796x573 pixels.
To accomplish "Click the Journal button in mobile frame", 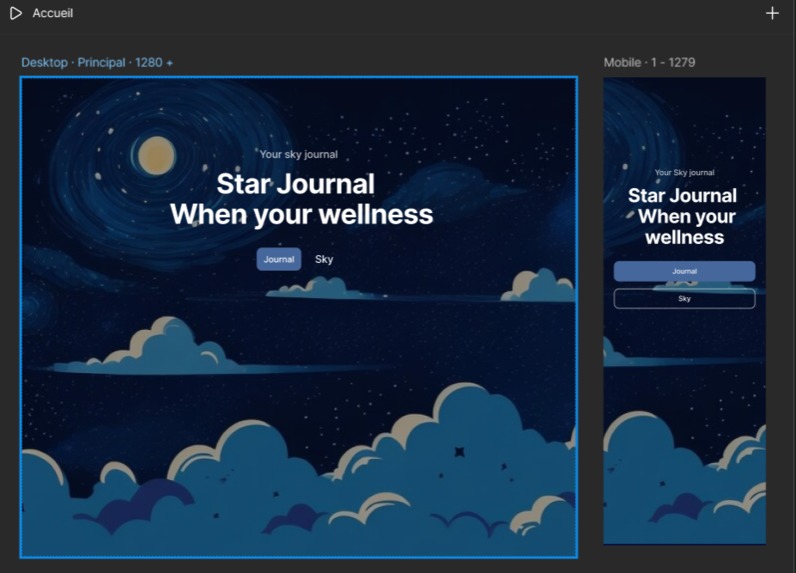I will coord(684,271).
